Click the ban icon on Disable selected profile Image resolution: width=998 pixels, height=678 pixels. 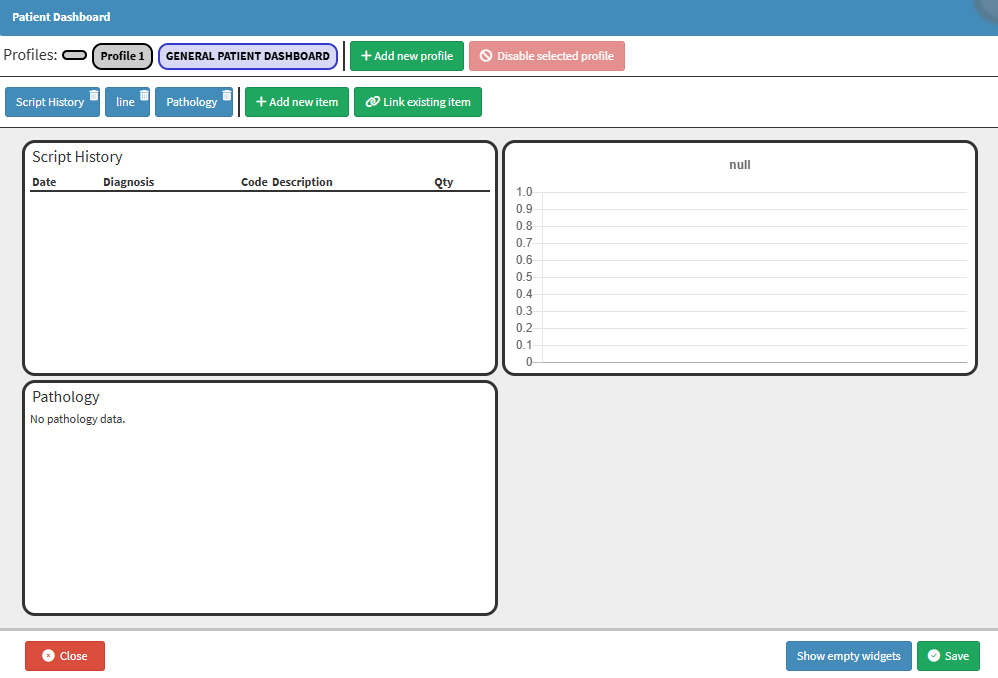486,56
